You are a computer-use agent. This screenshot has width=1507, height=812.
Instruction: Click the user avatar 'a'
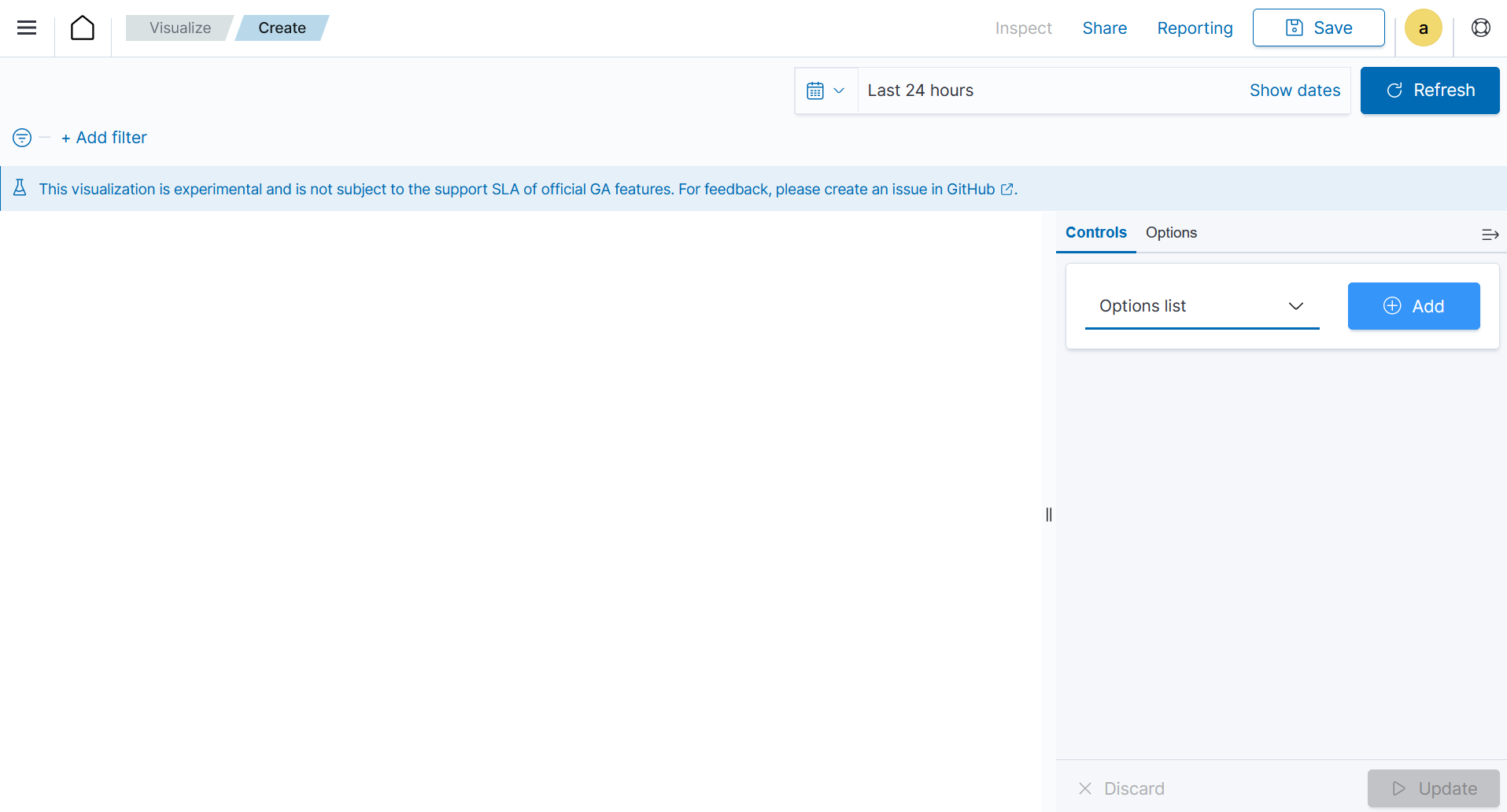click(x=1423, y=28)
